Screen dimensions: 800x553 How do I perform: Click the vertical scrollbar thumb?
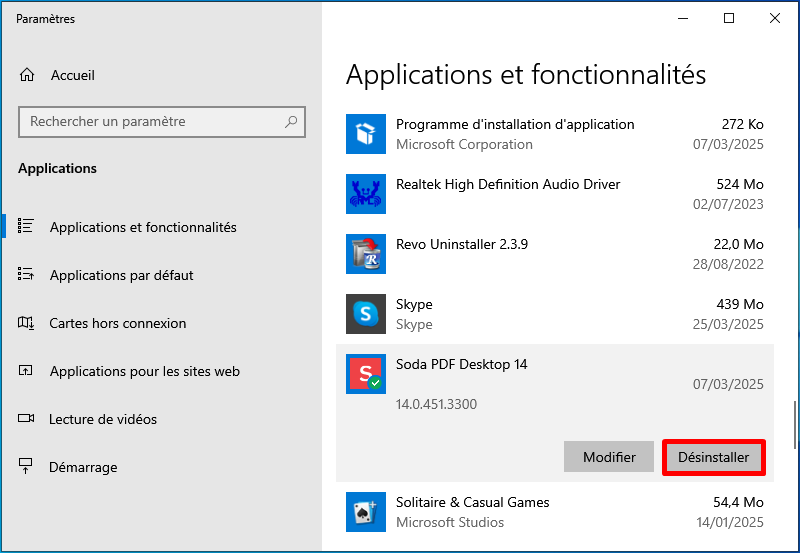(x=795, y=425)
